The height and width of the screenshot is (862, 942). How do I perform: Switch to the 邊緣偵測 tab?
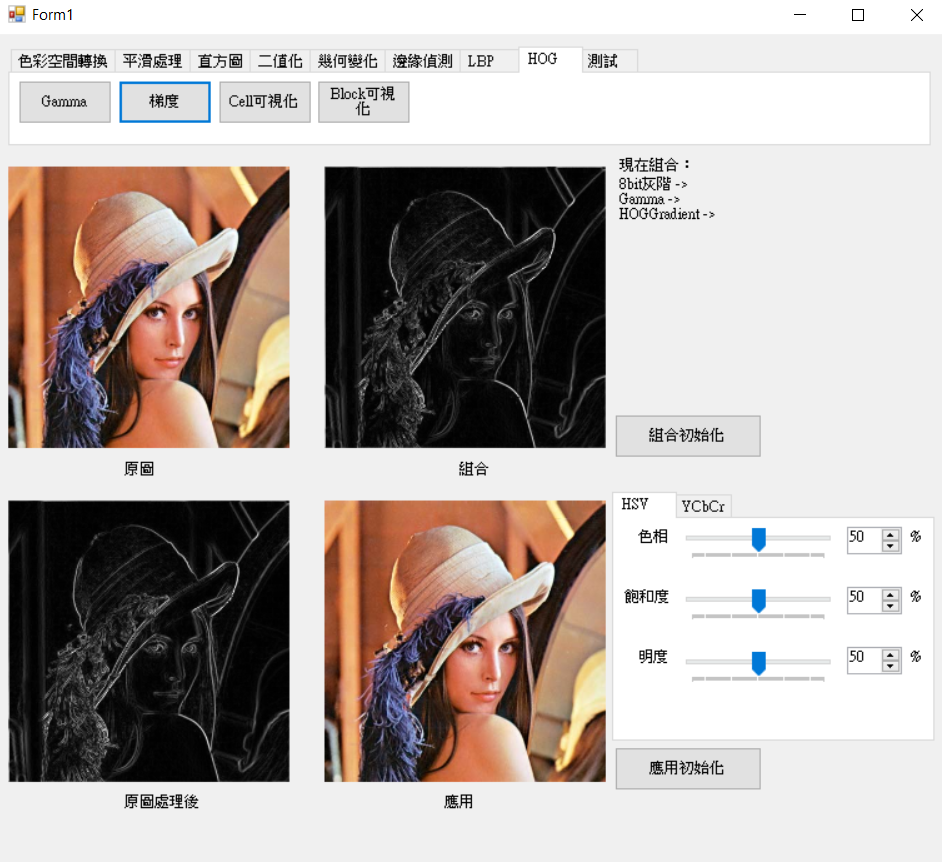point(422,61)
